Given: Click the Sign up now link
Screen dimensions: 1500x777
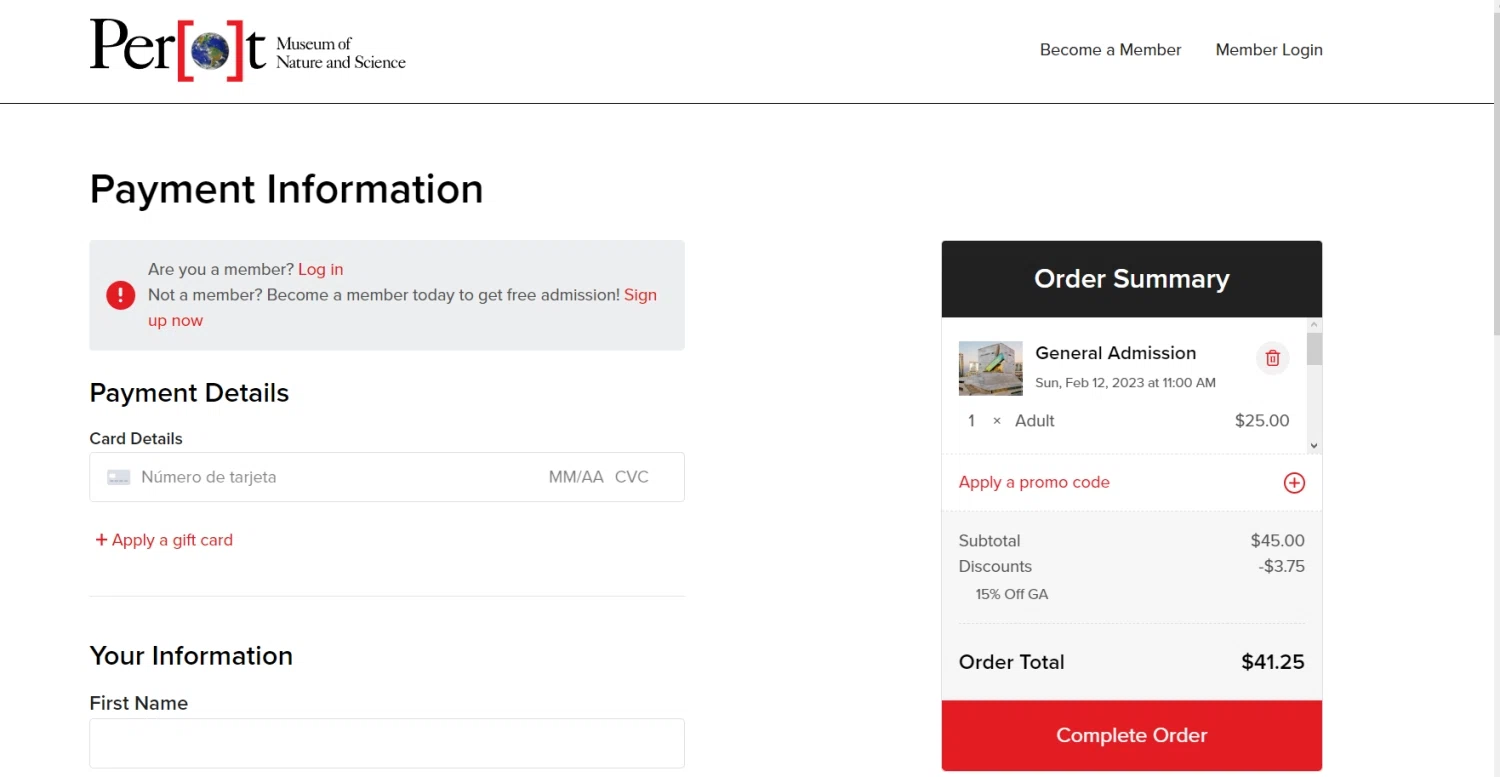Looking at the screenshot, I should pyautogui.click(x=640, y=295).
